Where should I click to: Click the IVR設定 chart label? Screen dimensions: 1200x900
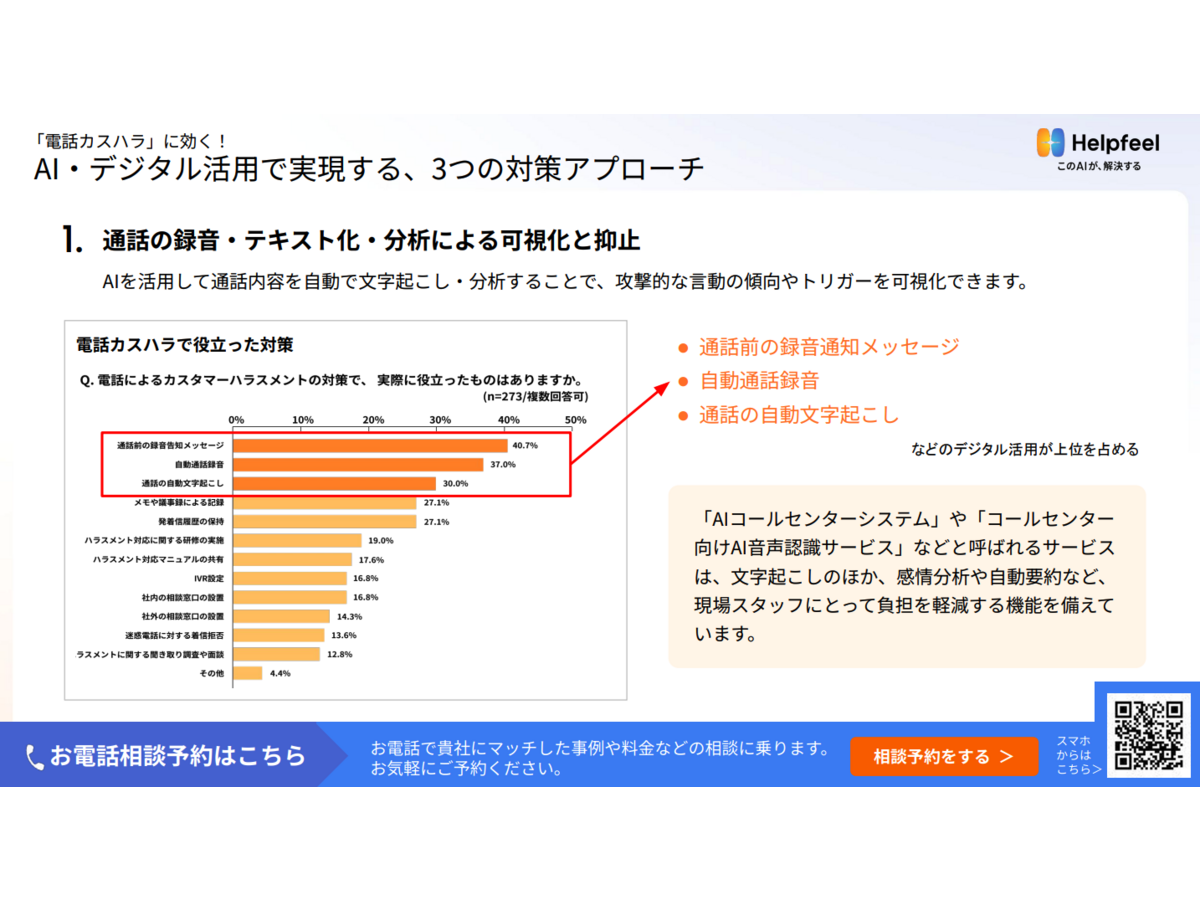(x=209, y=578)
